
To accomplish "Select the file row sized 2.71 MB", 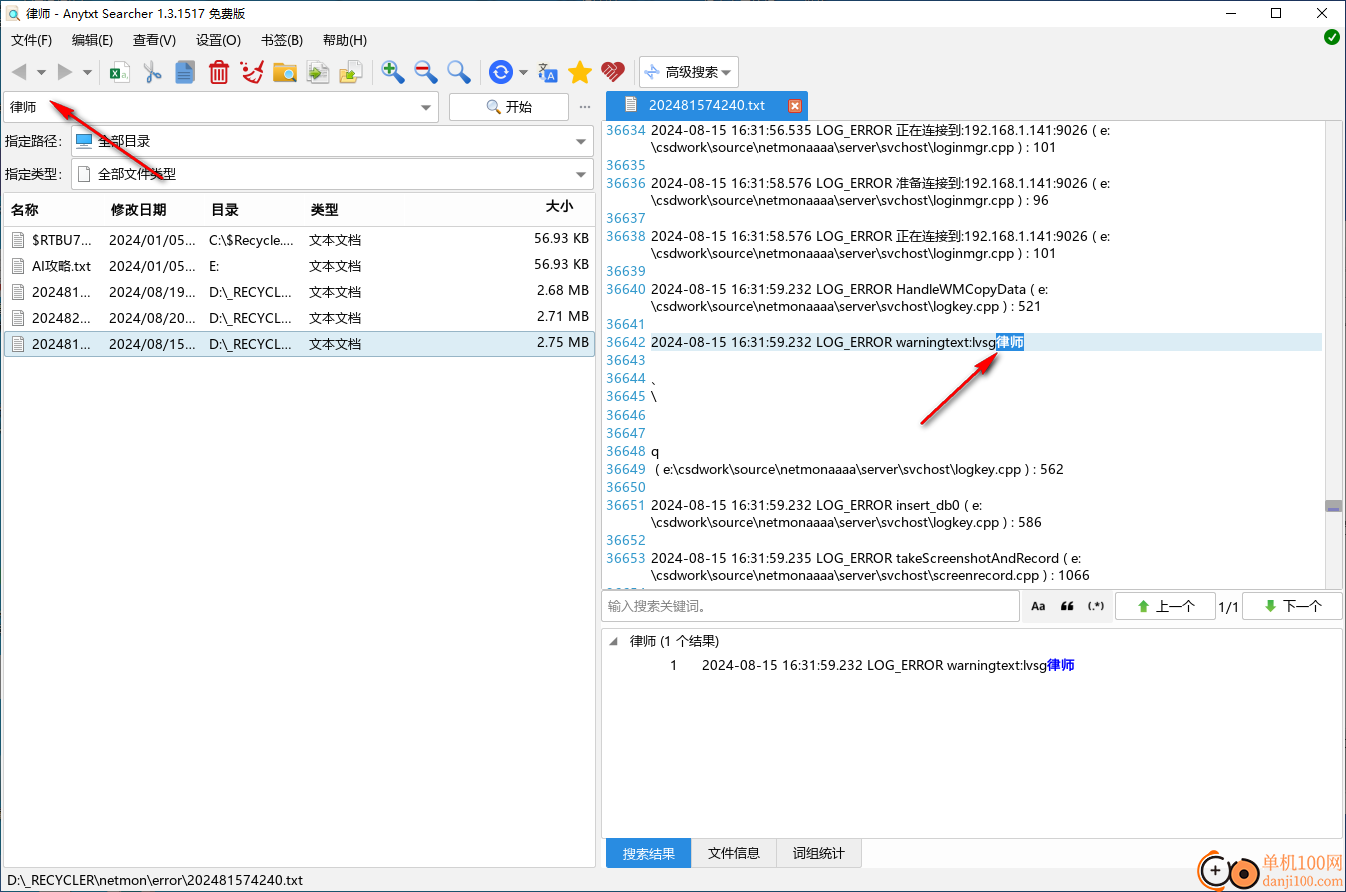I will pyautogui.click(x=299, y=318).
